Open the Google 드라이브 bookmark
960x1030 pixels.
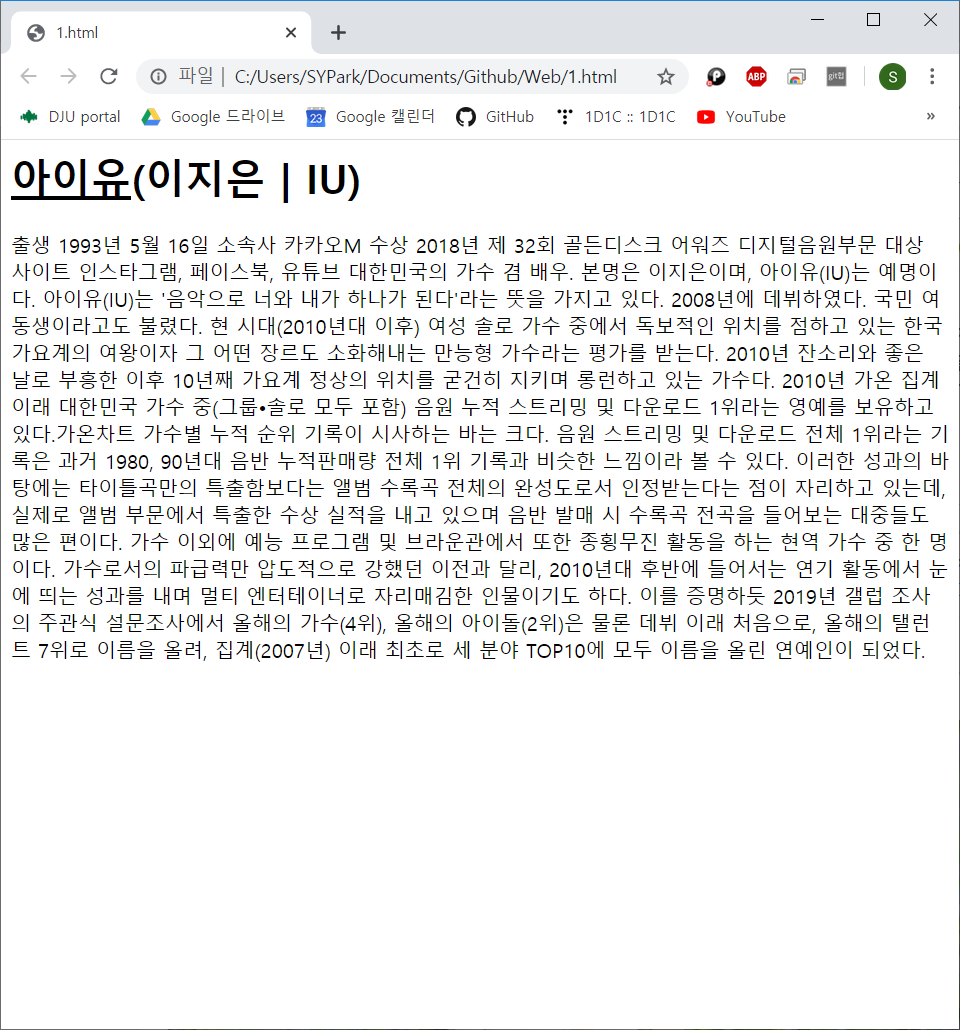pos(213,117)
